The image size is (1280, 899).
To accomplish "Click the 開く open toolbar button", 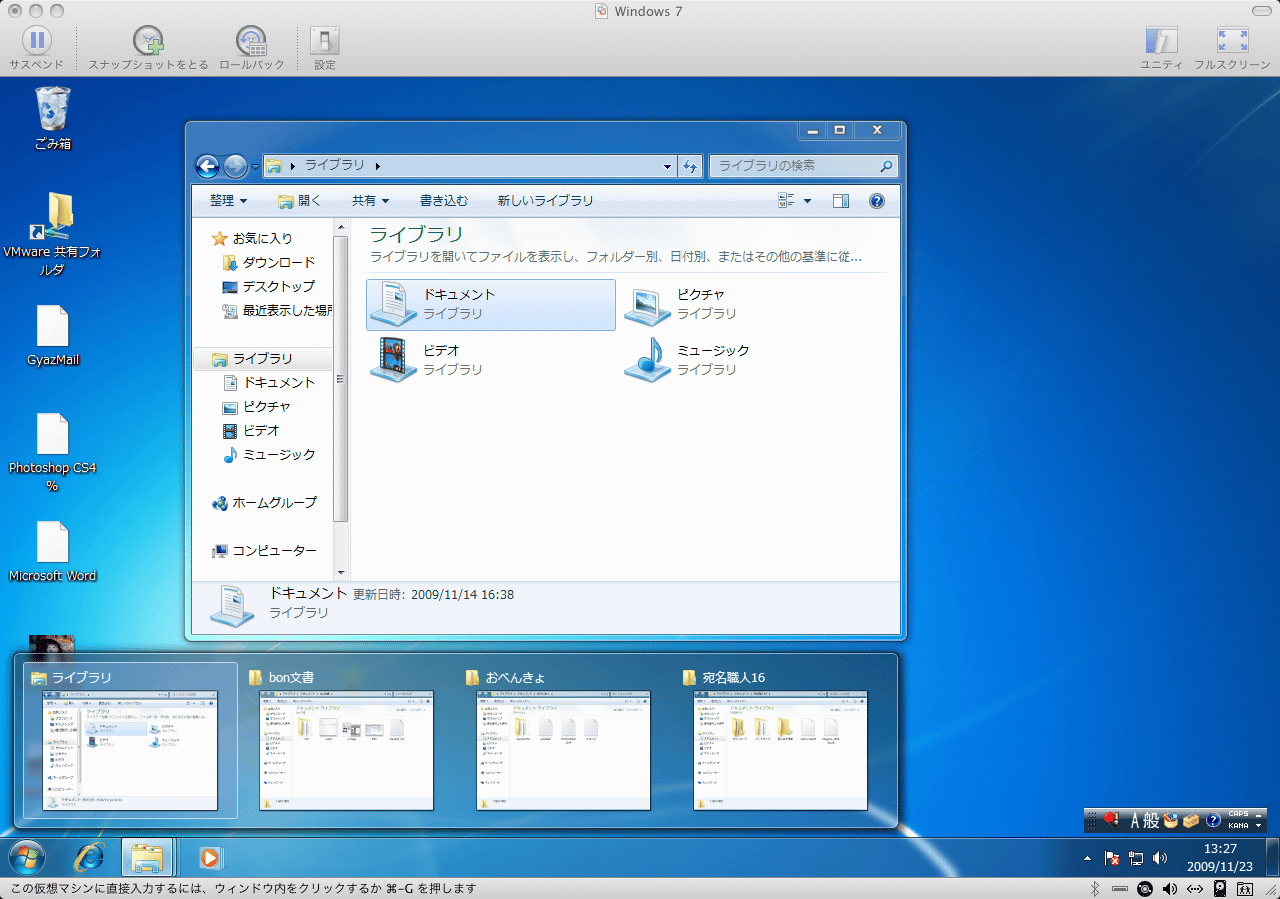I will tap(299, 201).
